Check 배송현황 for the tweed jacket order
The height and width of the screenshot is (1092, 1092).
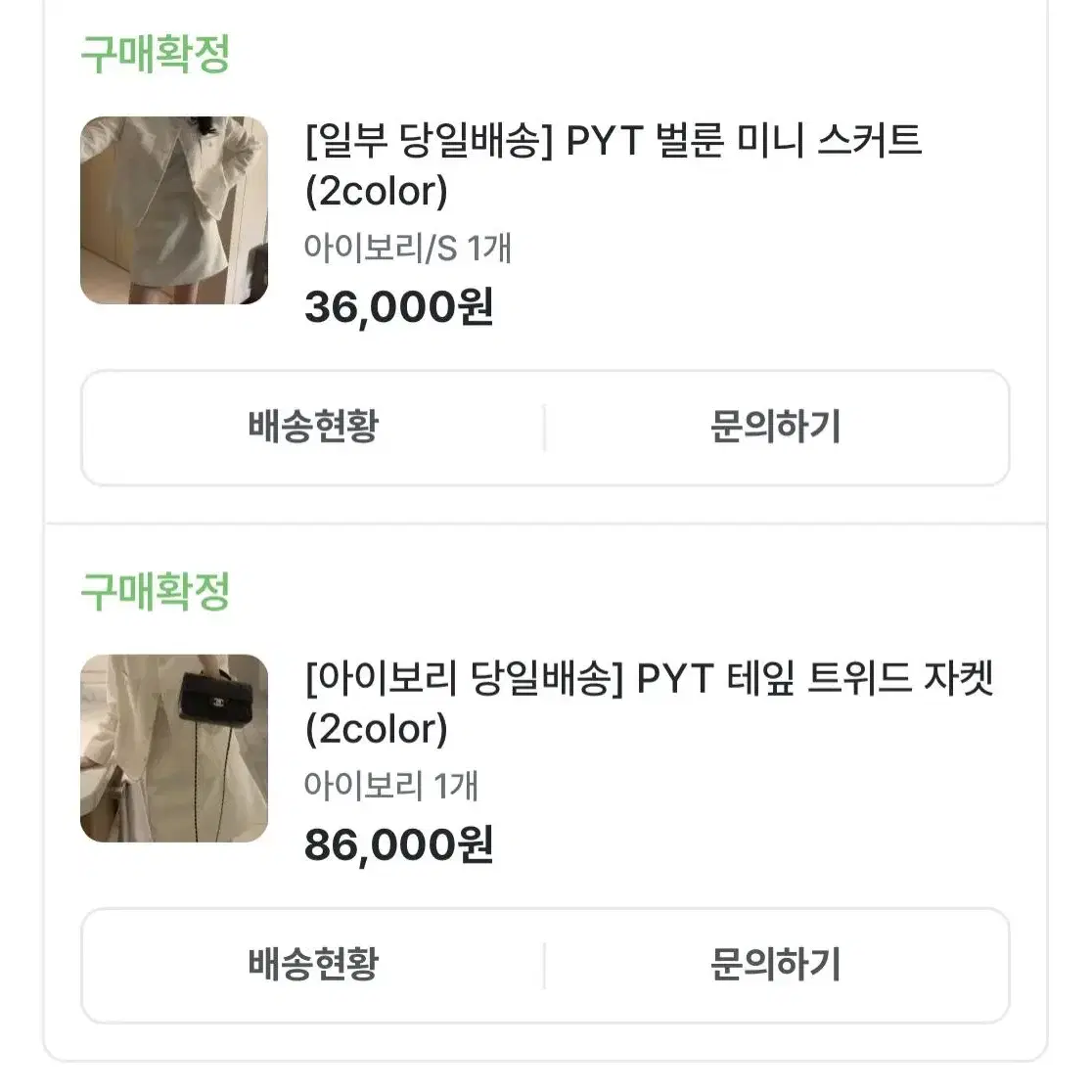tap(313, 965)
